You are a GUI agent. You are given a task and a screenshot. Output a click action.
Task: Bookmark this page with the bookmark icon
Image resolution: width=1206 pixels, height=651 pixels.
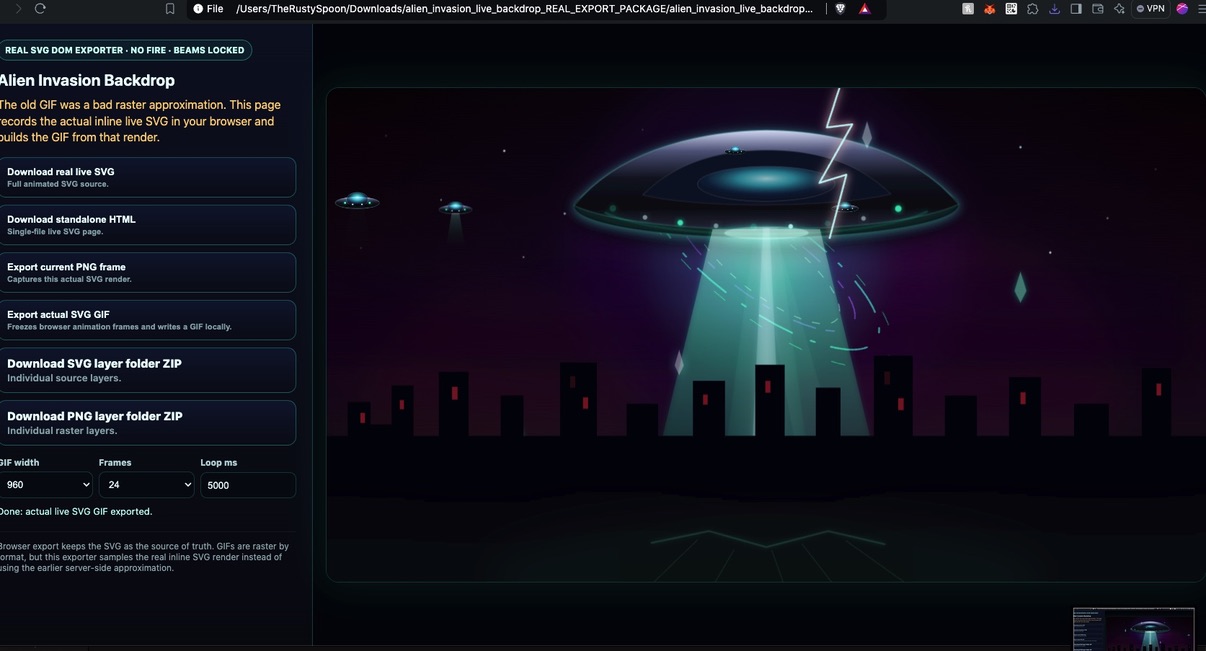pos(170,8)
